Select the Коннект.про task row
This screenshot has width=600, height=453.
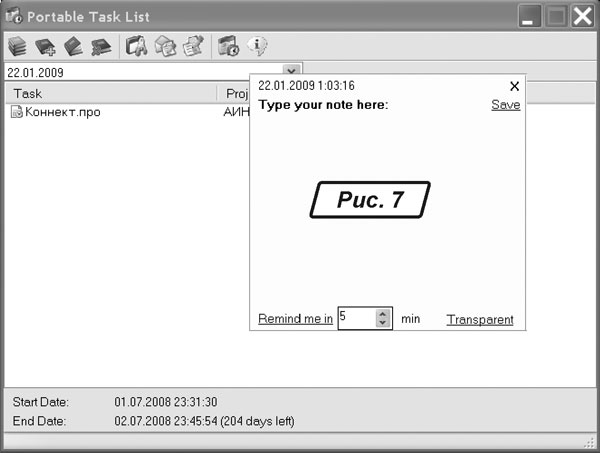62,112
